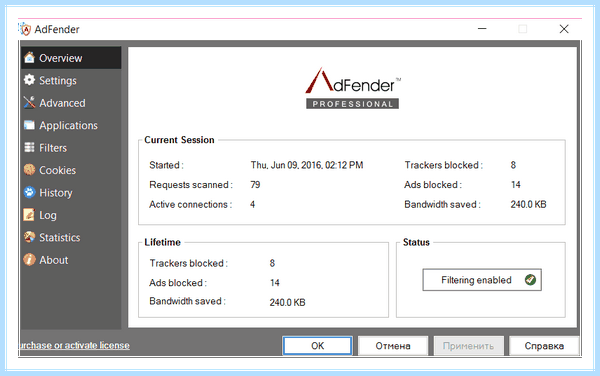Screen dimensions: 600x376
Task: Click the AdFender title bar shield icon
Action: point(25,29)
